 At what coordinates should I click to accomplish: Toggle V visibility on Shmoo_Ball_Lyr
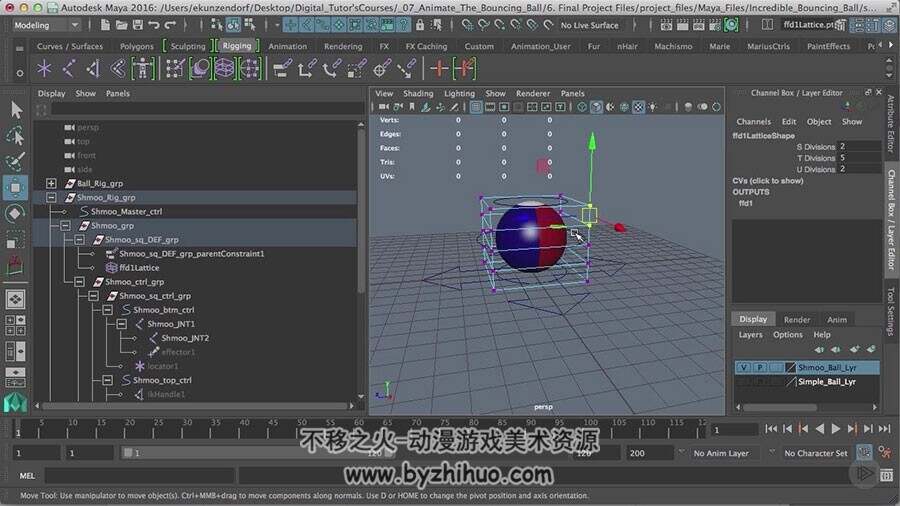744,367
